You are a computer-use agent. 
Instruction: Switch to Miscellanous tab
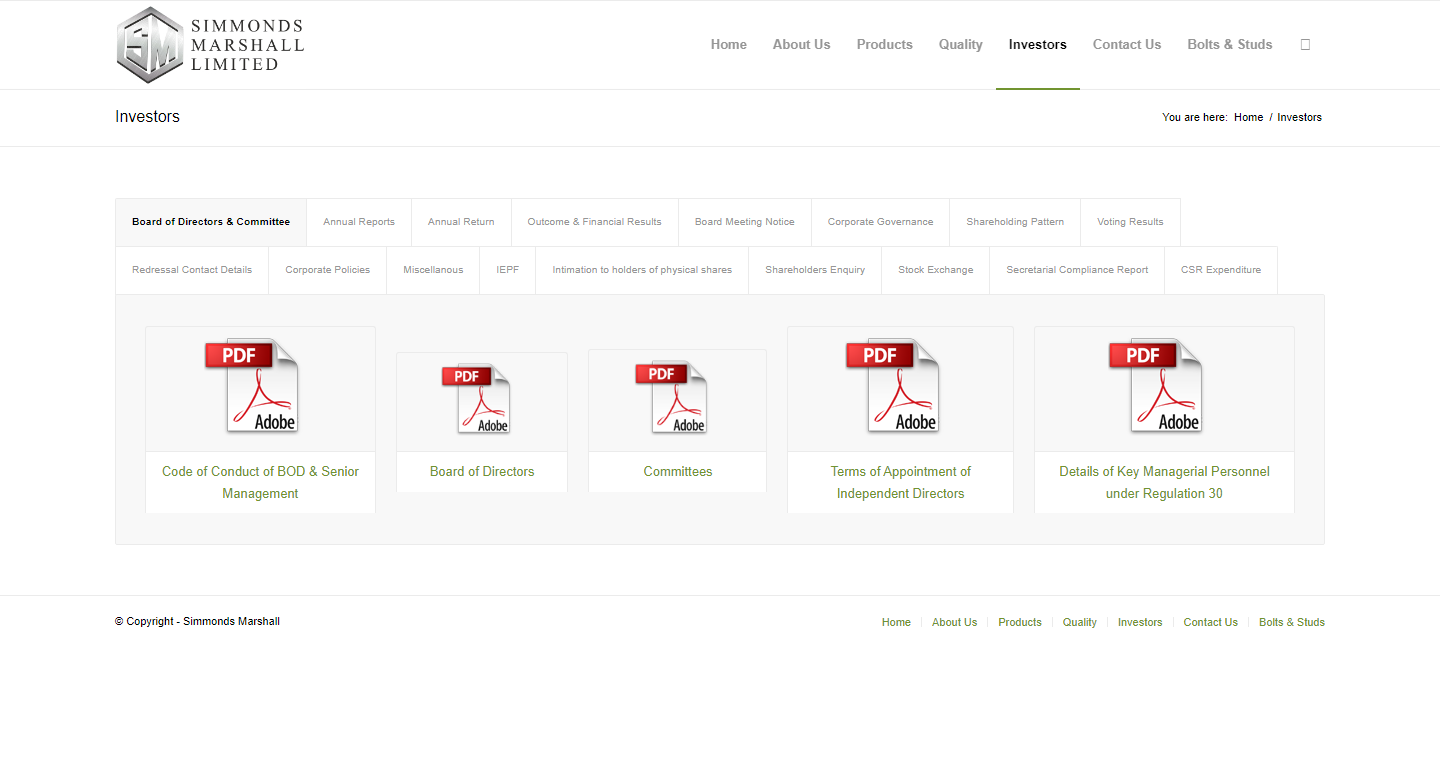pos(433,270)
